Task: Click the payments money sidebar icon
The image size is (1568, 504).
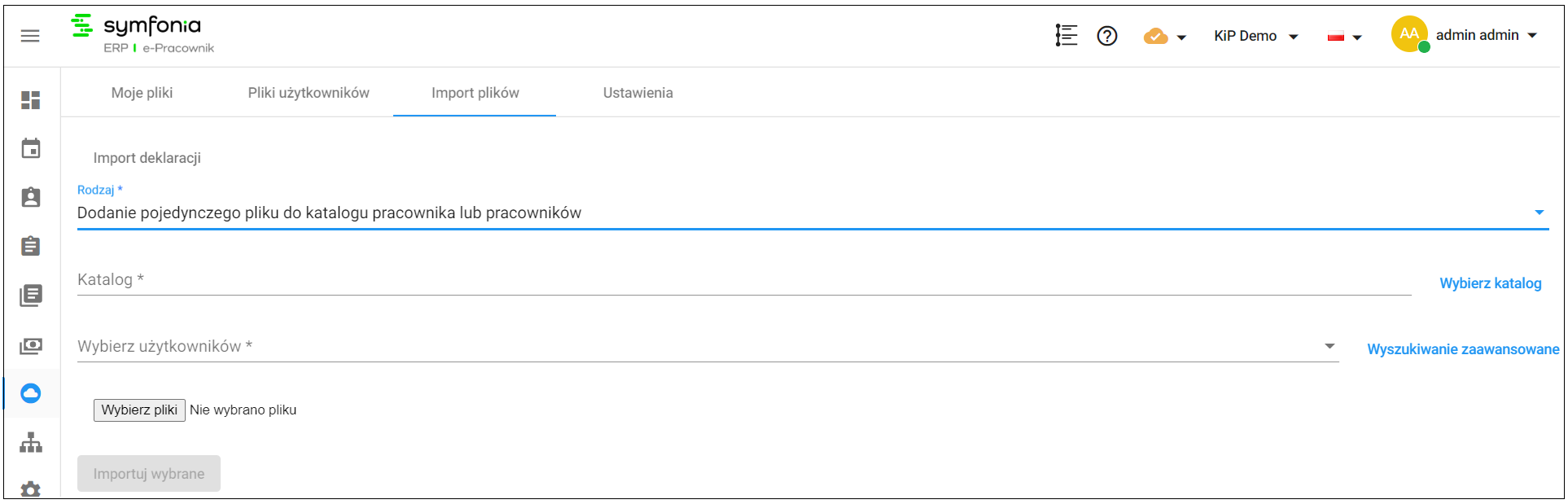Action: pos(31,345)
